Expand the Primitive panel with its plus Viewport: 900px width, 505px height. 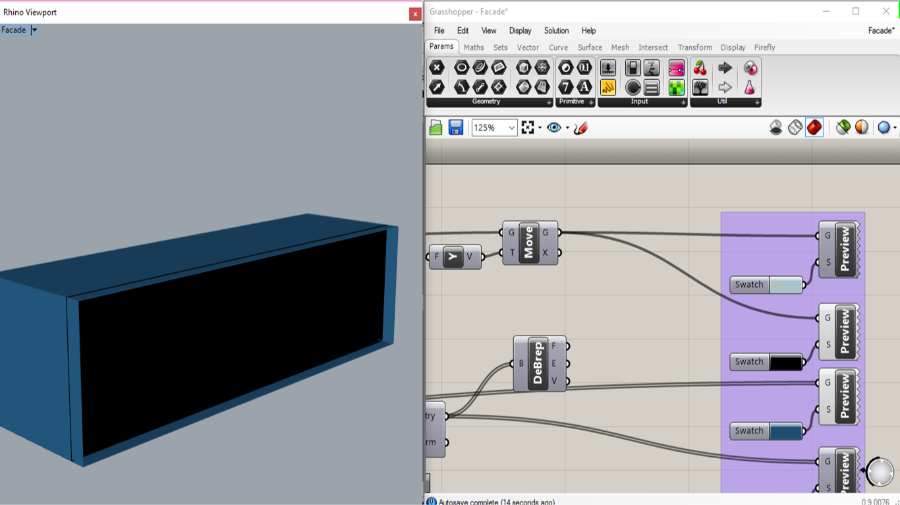coord(591,102)
